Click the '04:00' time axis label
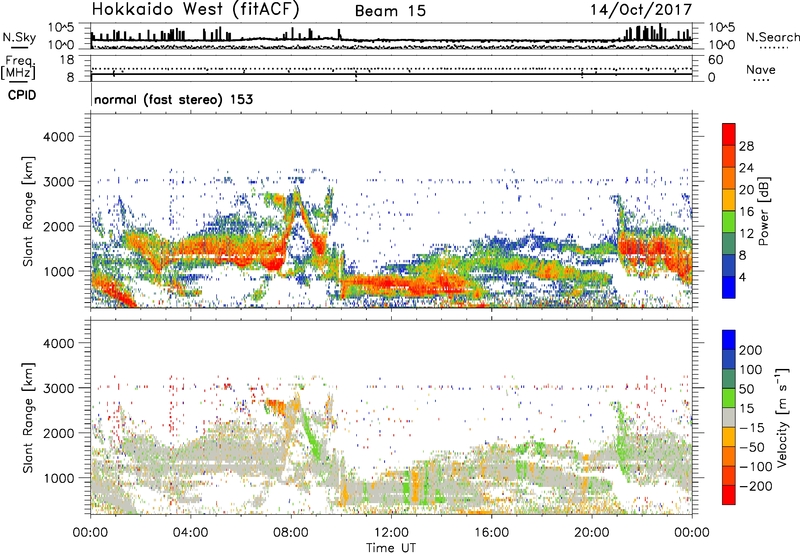 190,533
